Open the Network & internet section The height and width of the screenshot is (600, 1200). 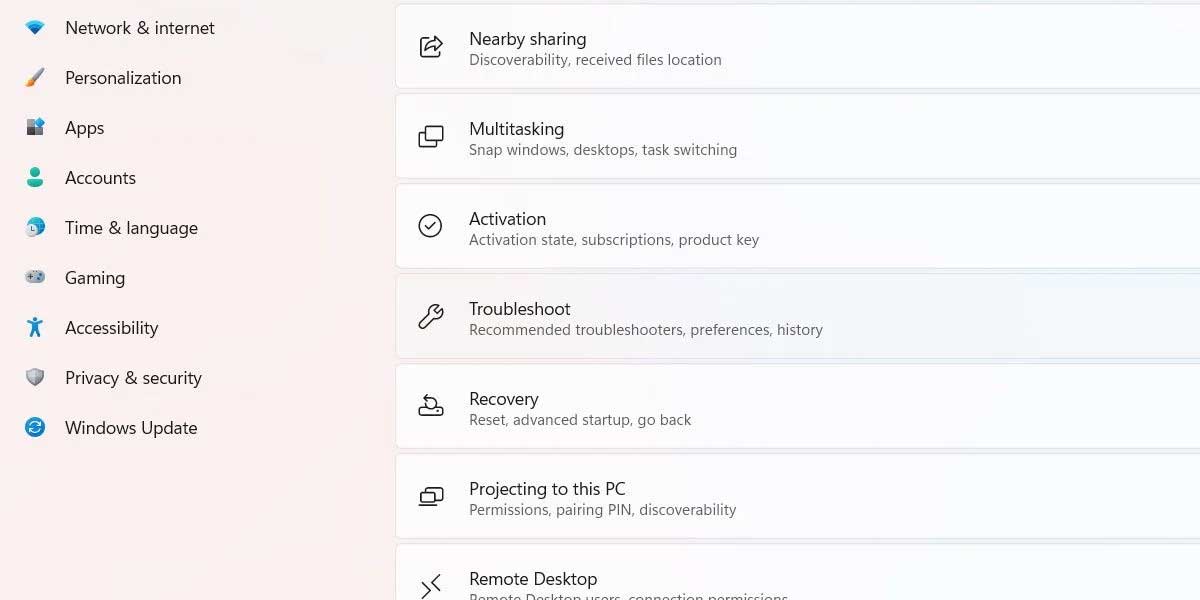click(139, 27)
